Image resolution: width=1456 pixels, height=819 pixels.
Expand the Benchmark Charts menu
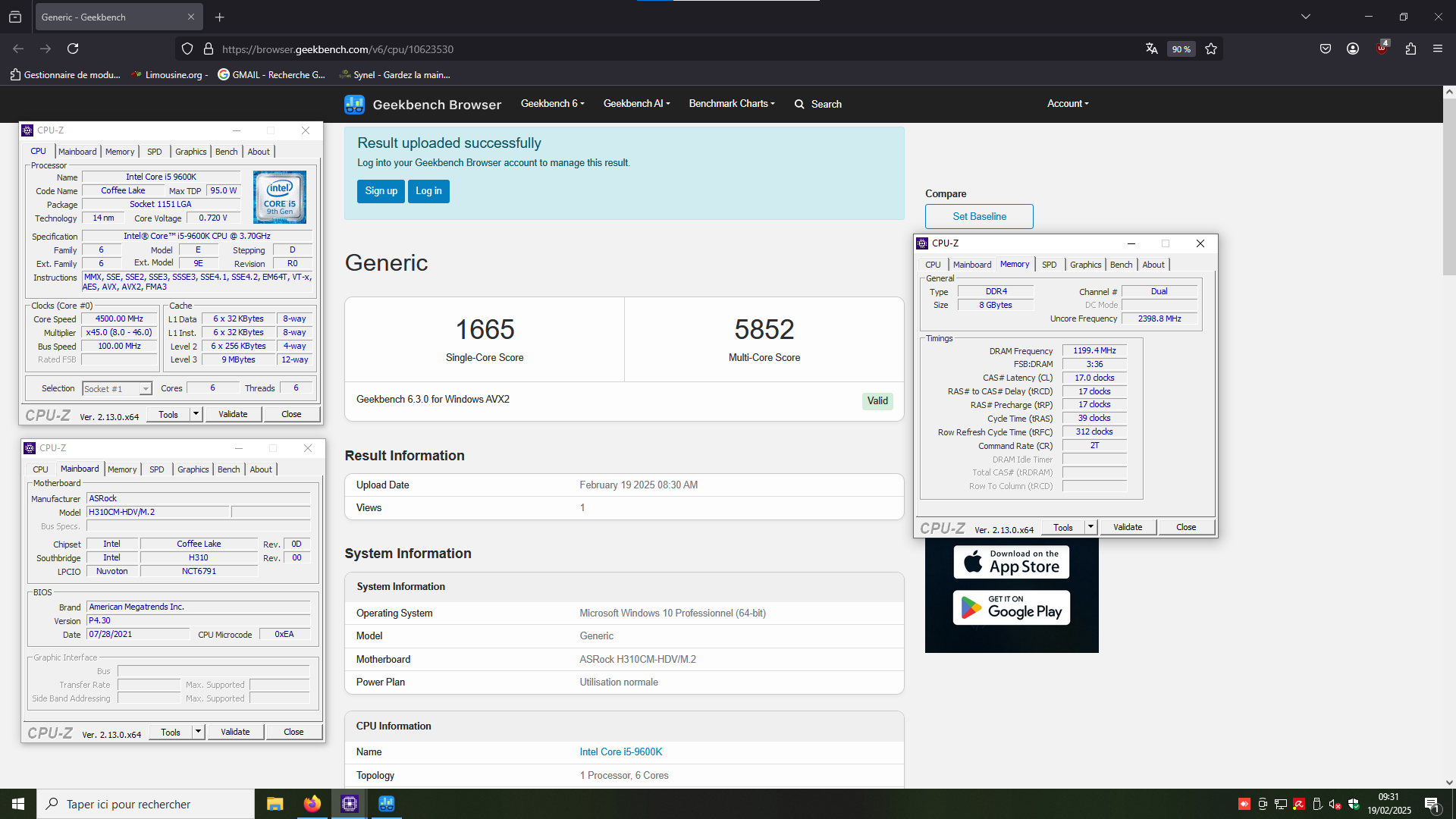click(x=732, y=104)
